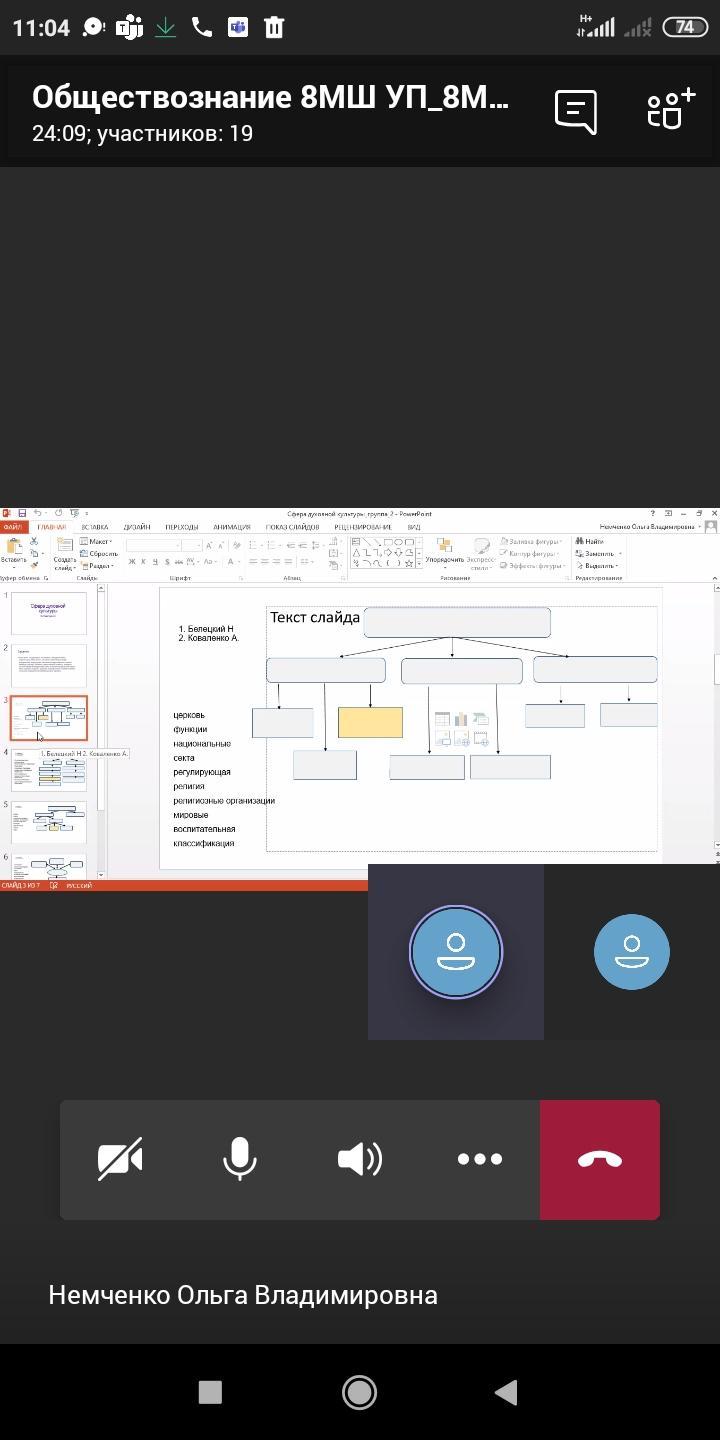
Task: Click the Save icon in quick access toolbar
Action: pyautogui.click(x=22, y=514)
